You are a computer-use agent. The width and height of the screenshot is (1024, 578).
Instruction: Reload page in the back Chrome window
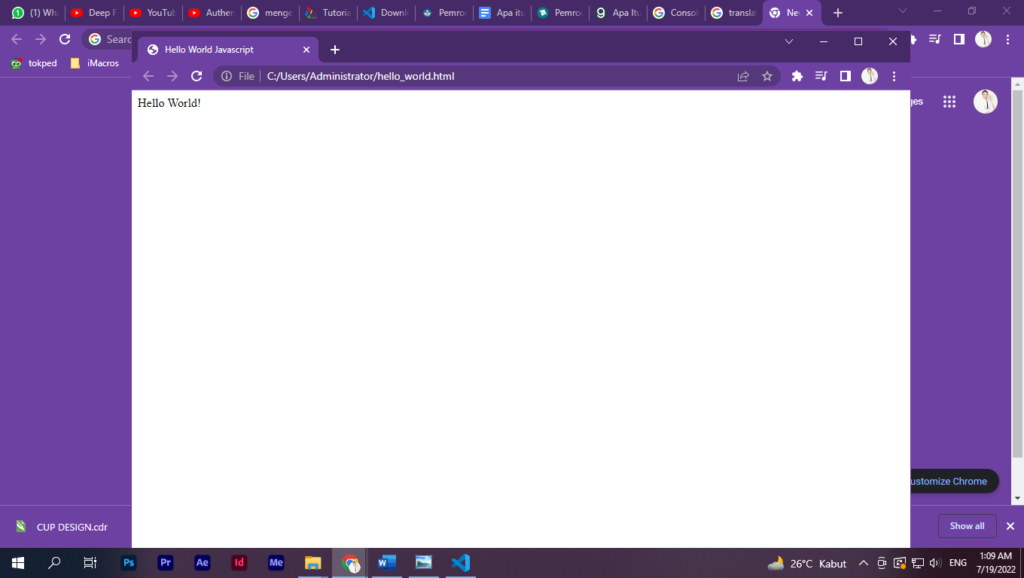(x=65, y=39)
